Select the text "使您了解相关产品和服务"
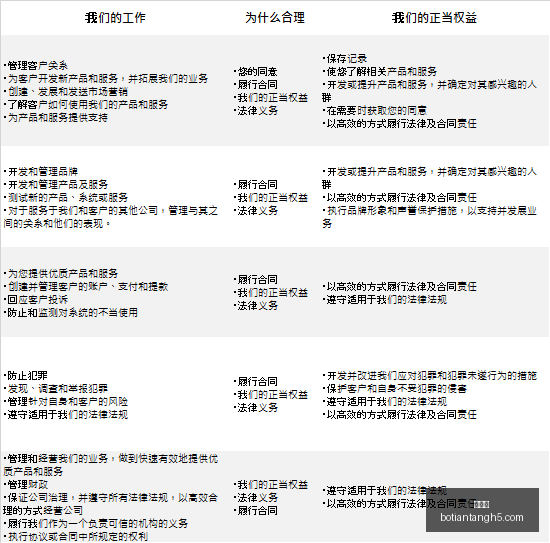This screenshot has height=543, width=550. [x=380, y=72]
